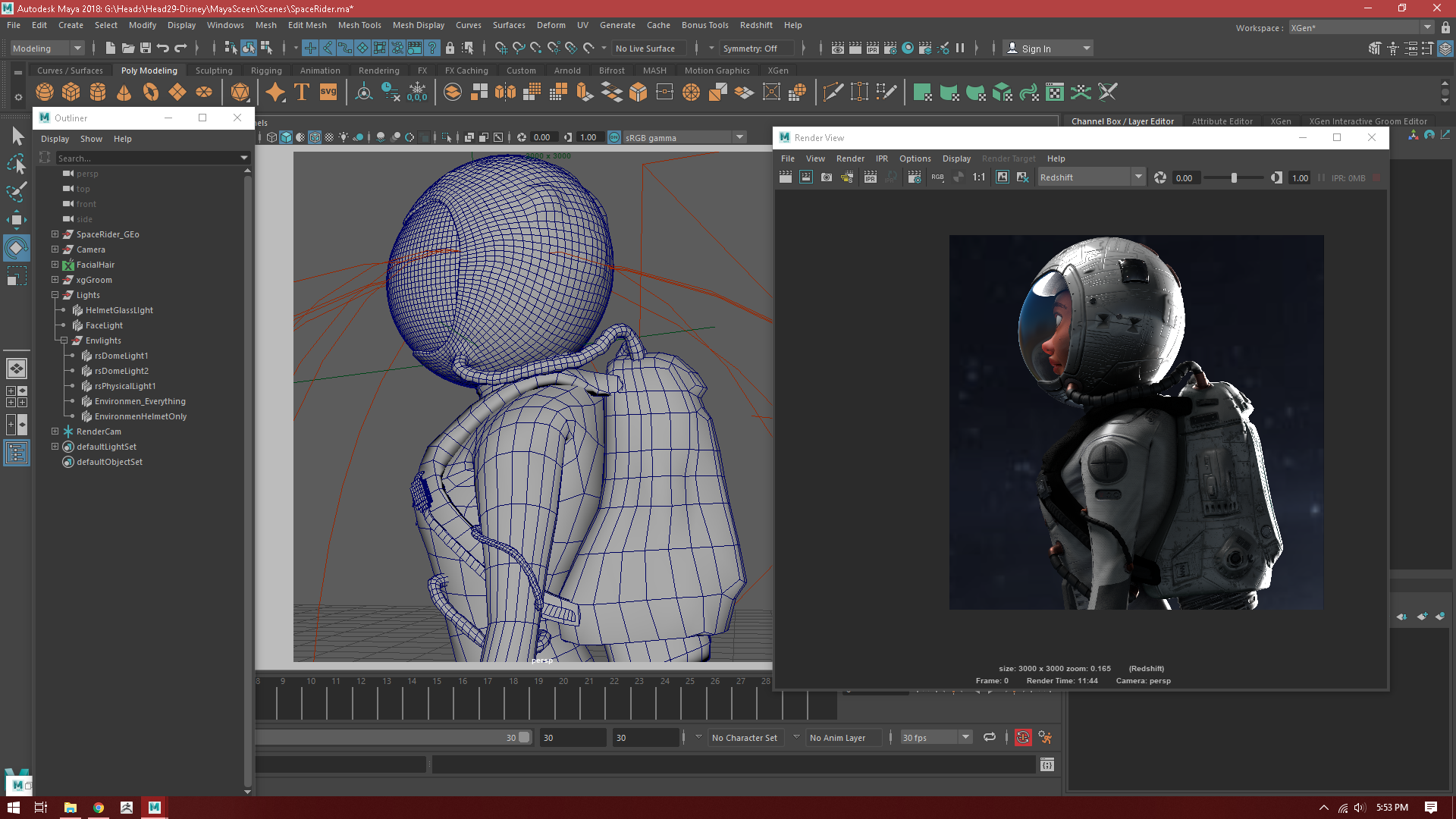The height and width of the screenshot is (819, 1456).
Task: Click the No Character Set button
Action: click(x=745, y=737)
